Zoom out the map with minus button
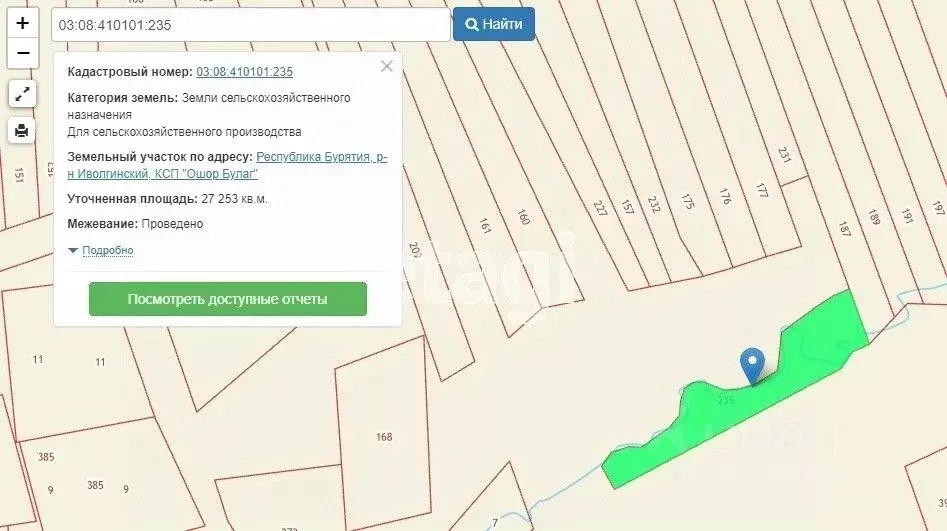The width and height of the screenshot is (947, 531). click(x=22, y=53)
